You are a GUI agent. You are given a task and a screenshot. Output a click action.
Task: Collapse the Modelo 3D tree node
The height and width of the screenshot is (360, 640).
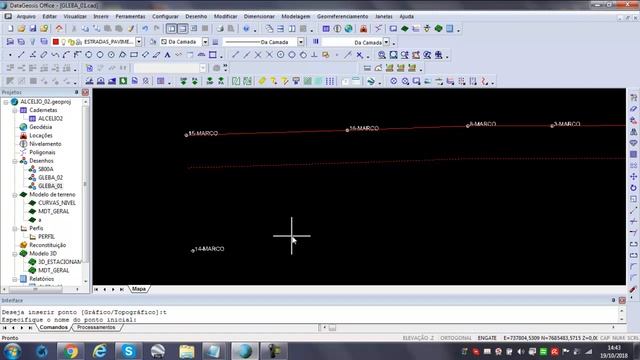tap(15, 253)
